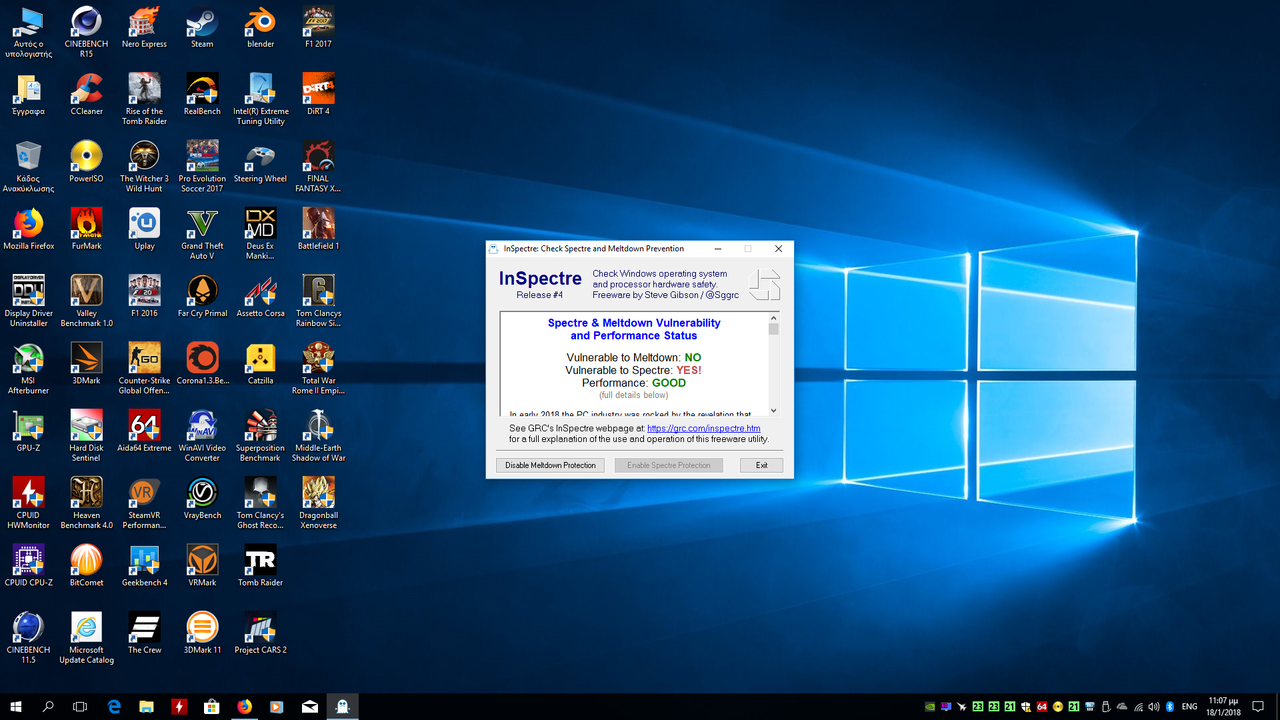The width and height of the screenshot is (1280, 720).
Task: Select the Grand Theft Auto V icon
Action: 202,234
